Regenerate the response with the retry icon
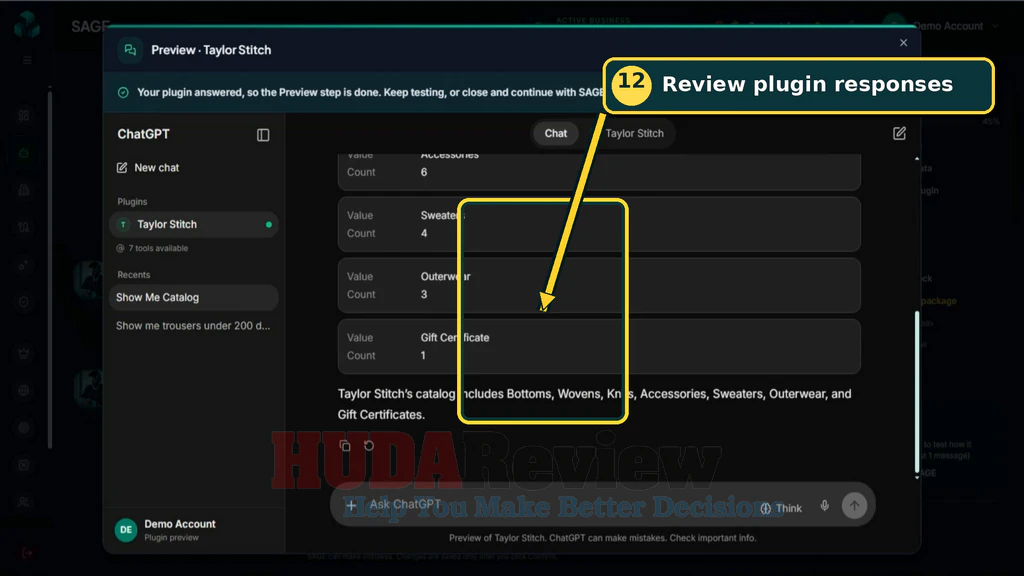Viewport: 1024px width, 576px height. (369, 445)
